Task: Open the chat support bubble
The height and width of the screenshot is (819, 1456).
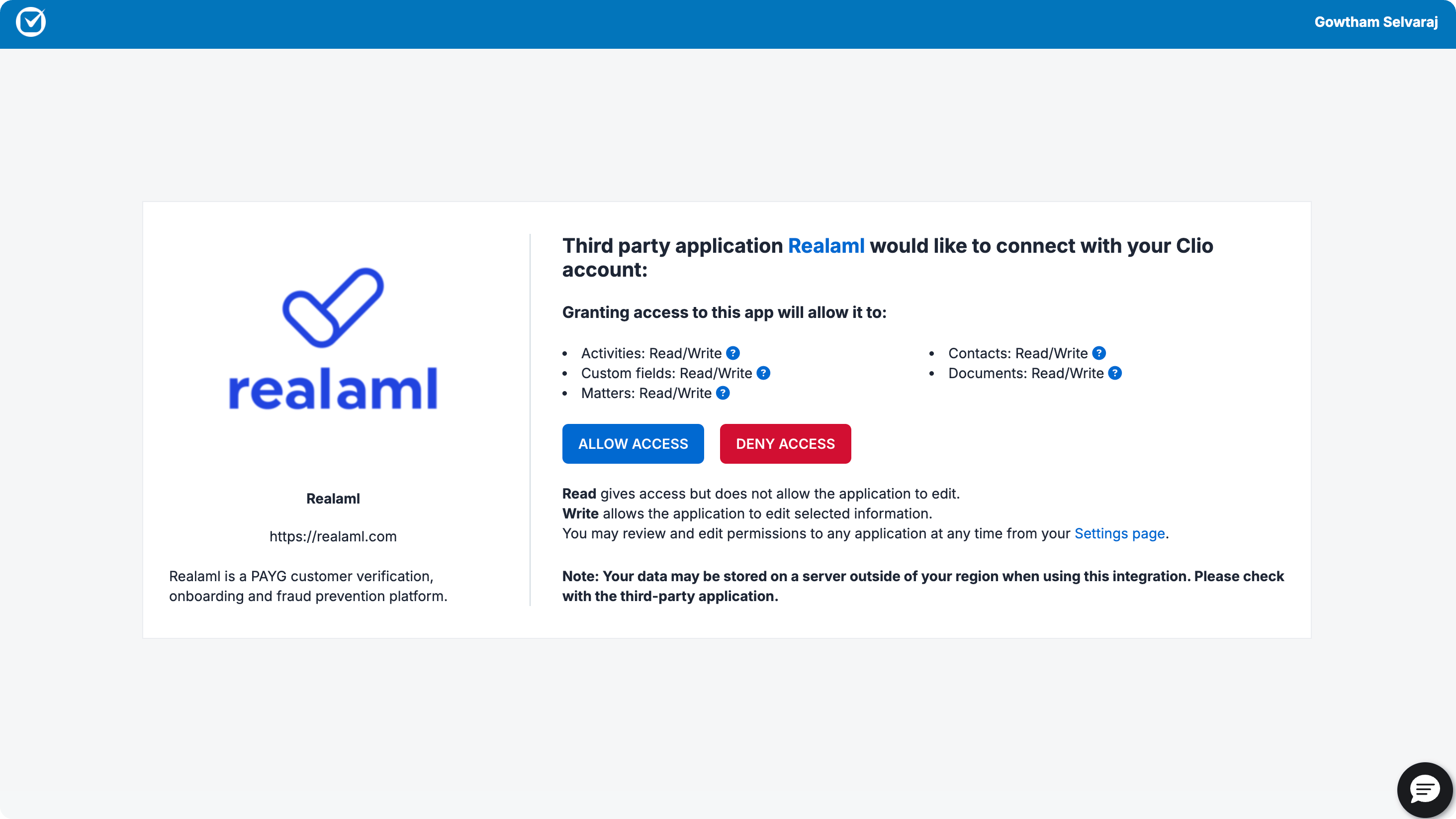Action: (1424, 789)
